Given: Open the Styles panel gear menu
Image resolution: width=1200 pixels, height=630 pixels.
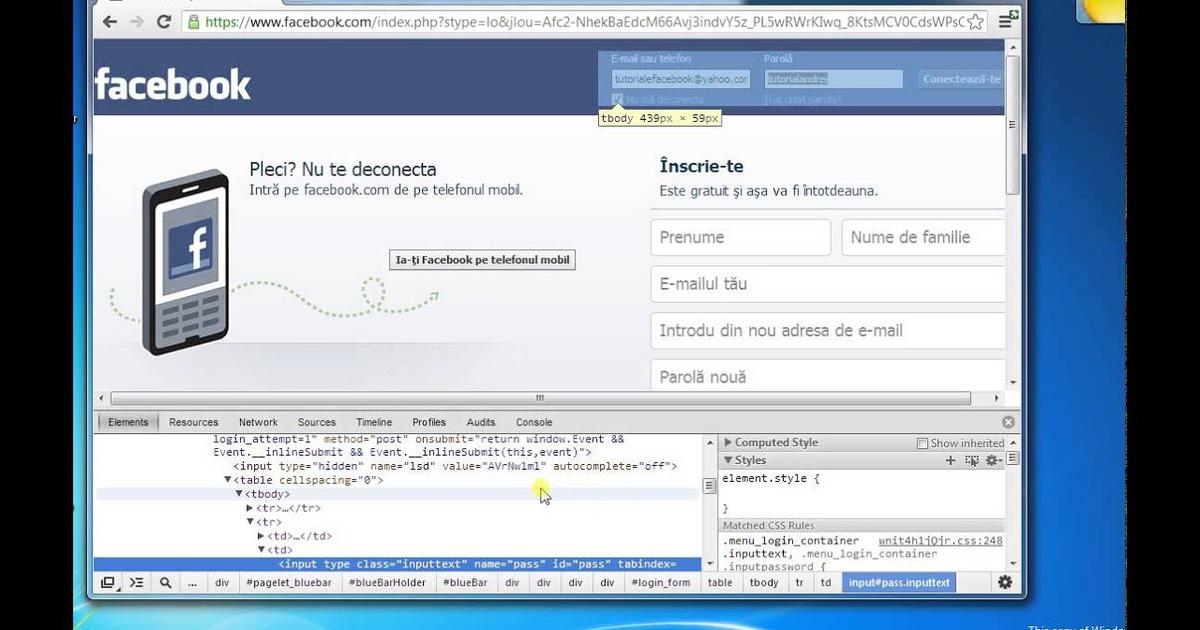Looking at the screenshot, I should pos(992,460).
